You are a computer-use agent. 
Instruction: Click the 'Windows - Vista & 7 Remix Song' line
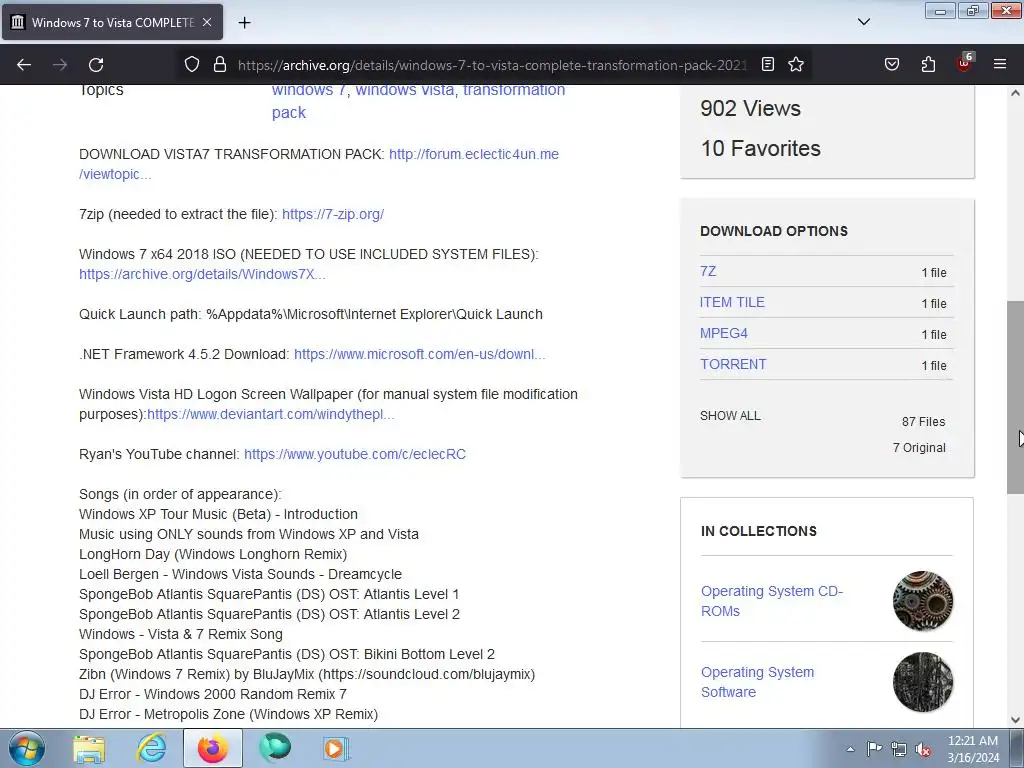coord(181,634)
